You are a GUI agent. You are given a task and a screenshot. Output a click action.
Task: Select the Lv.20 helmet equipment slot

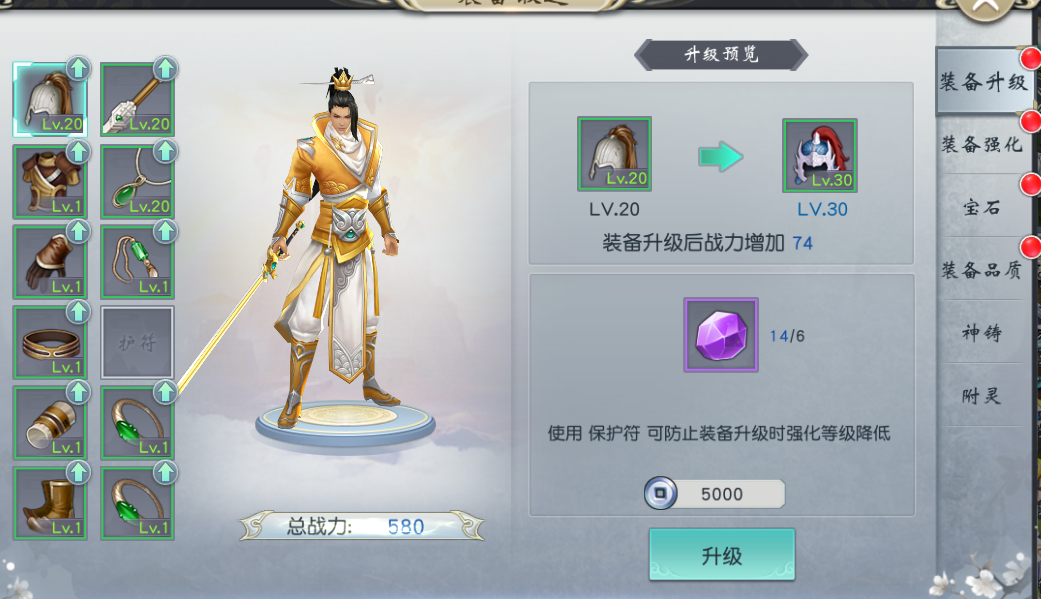[x=50, y=99]
